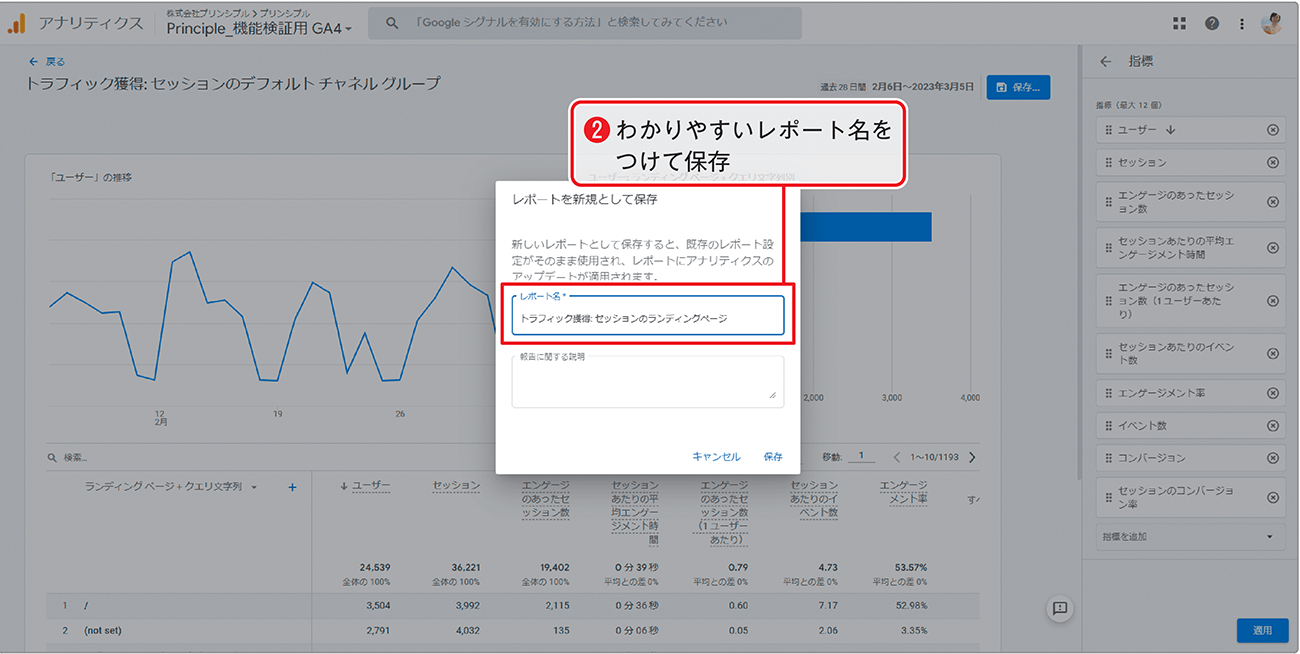Add a dimension with the plus icon

click(x=292, y=487)
